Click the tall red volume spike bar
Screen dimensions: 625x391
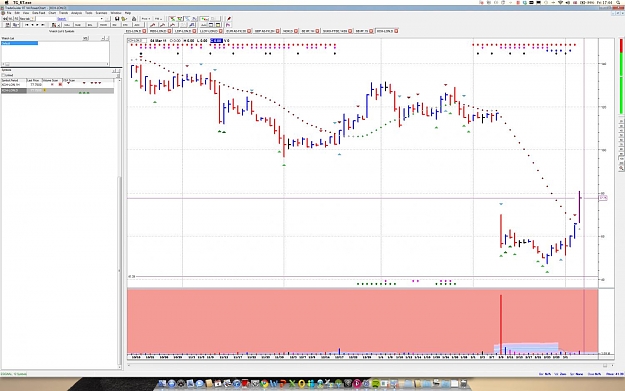pyautogui.click(x=501, y=324)
